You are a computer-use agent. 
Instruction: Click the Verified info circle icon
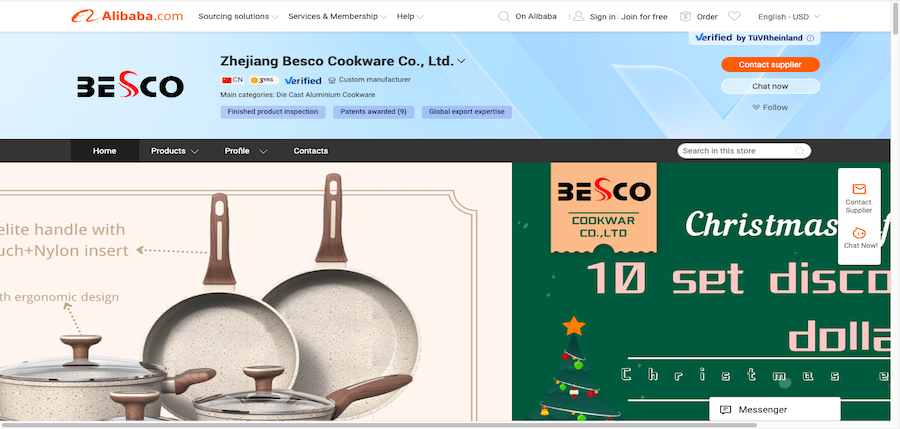[810, 38]
